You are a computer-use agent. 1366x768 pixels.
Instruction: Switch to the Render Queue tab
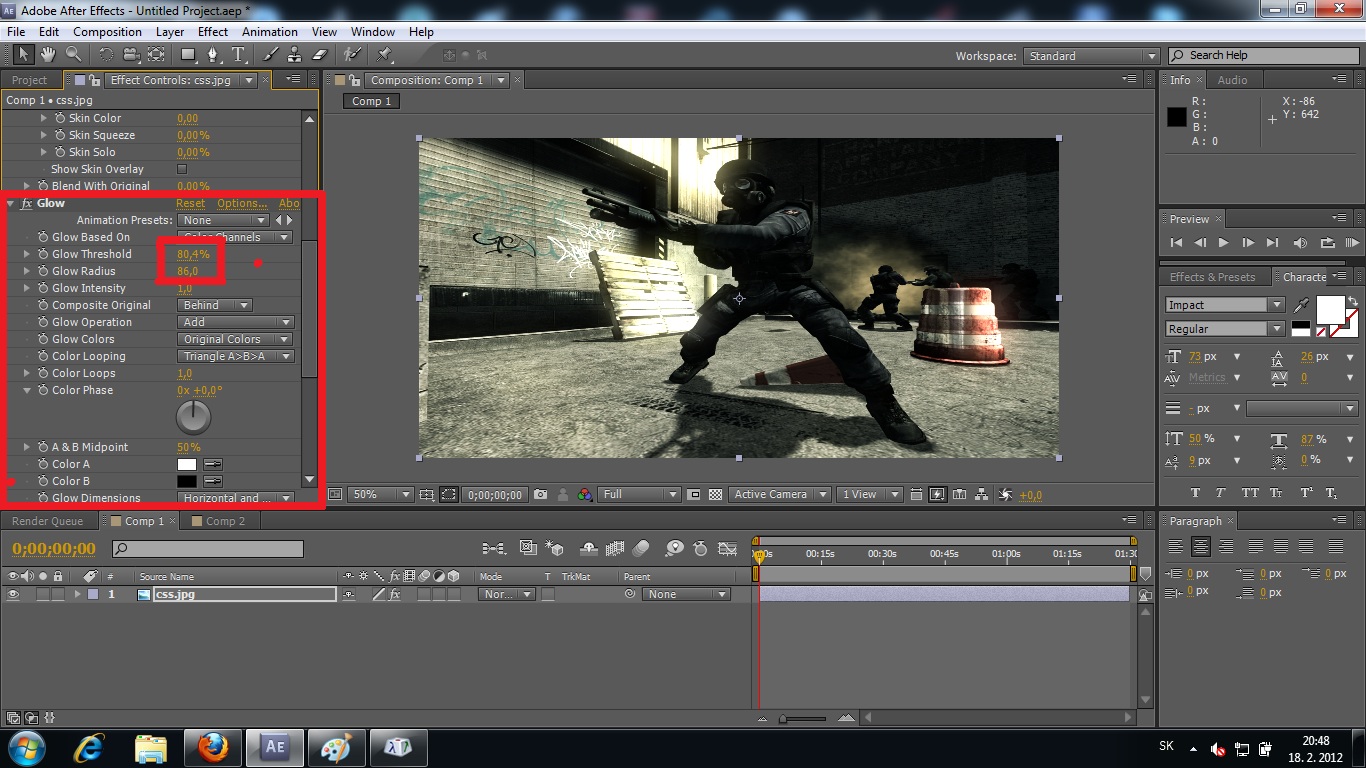pyautogui.click(x=47, y=521)
